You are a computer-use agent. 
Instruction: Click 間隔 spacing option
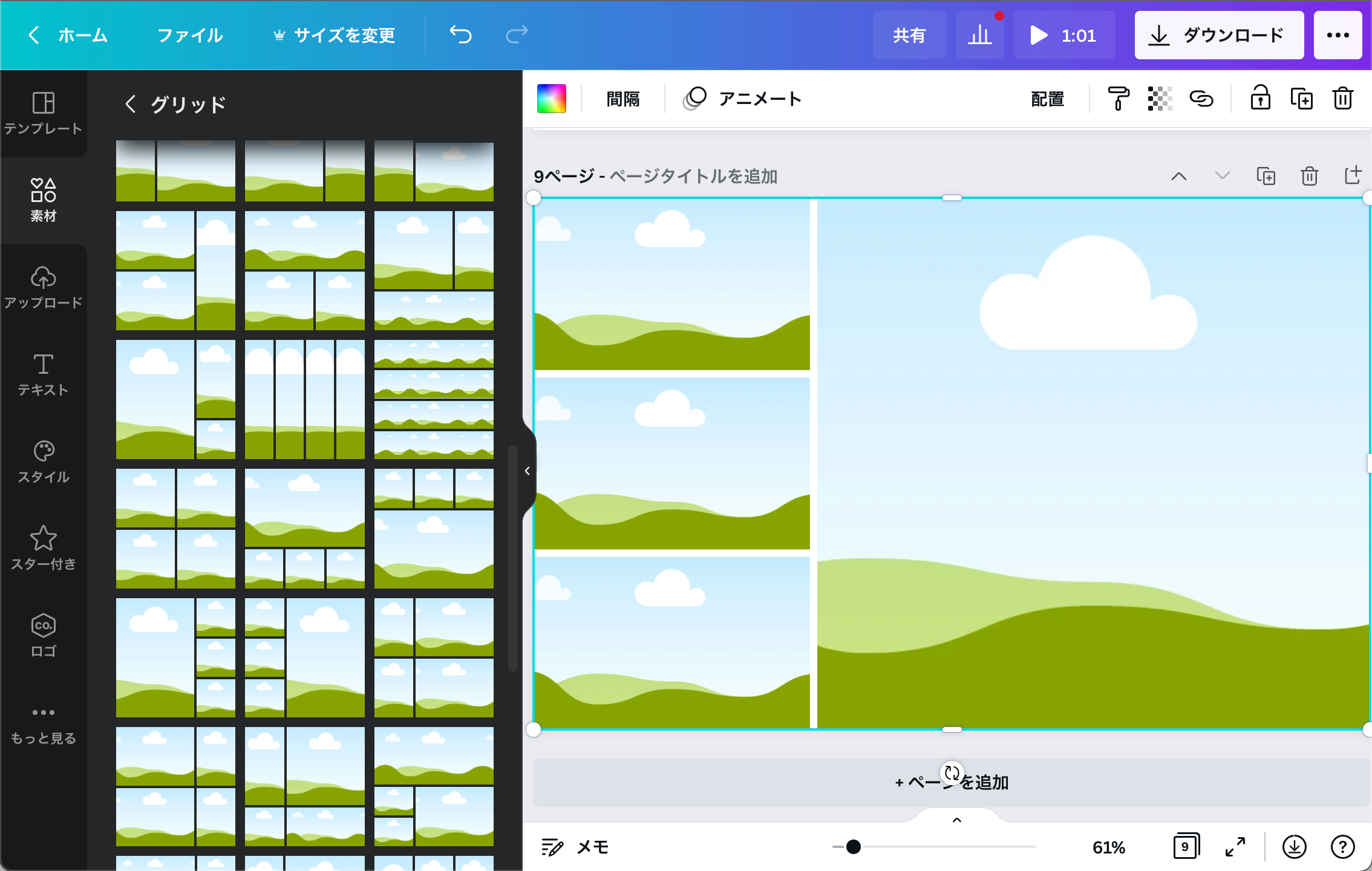click(x=623, y=99)
